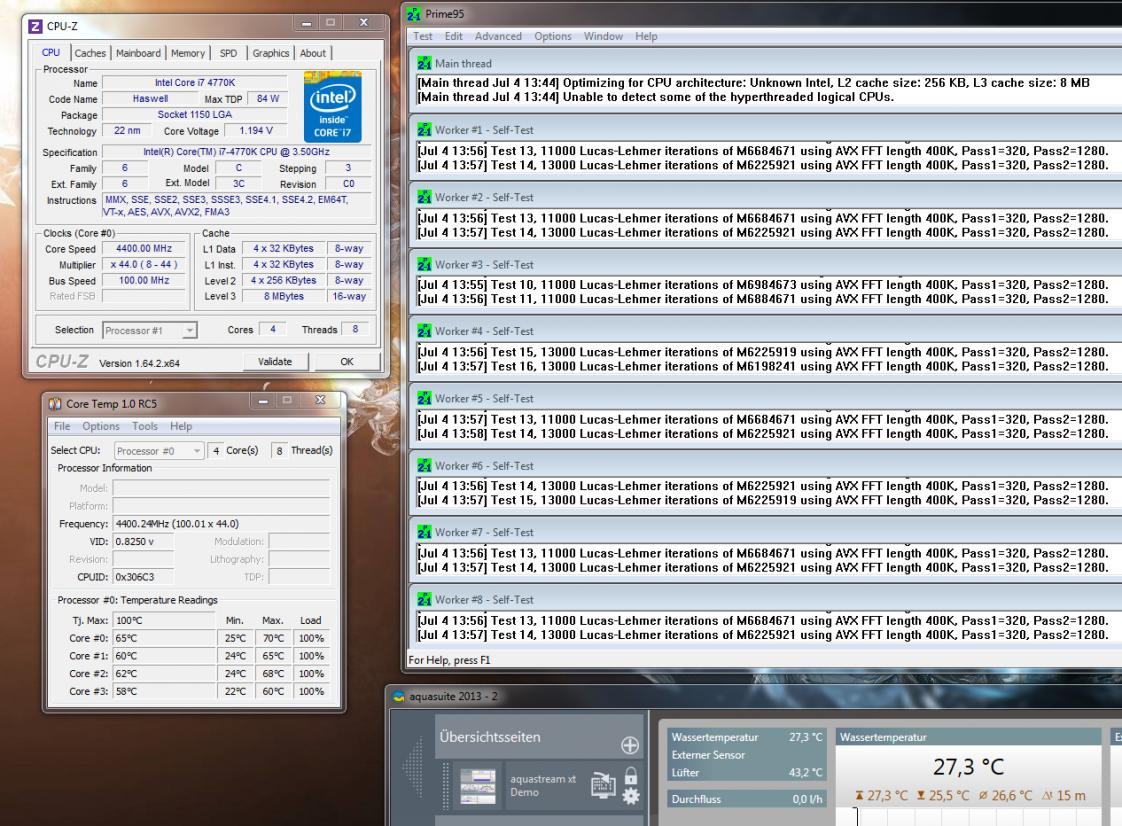Open the Memory tab in CPU-Z
This screenshot has height=826, width=1122.
[x=187, y=53]
